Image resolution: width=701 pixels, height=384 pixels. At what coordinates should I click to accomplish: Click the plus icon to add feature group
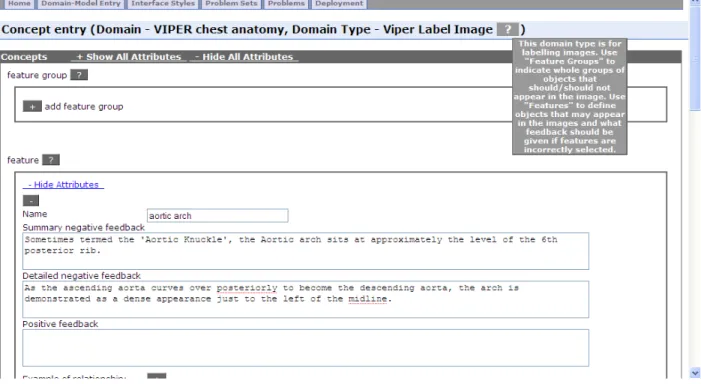(32, 106)
